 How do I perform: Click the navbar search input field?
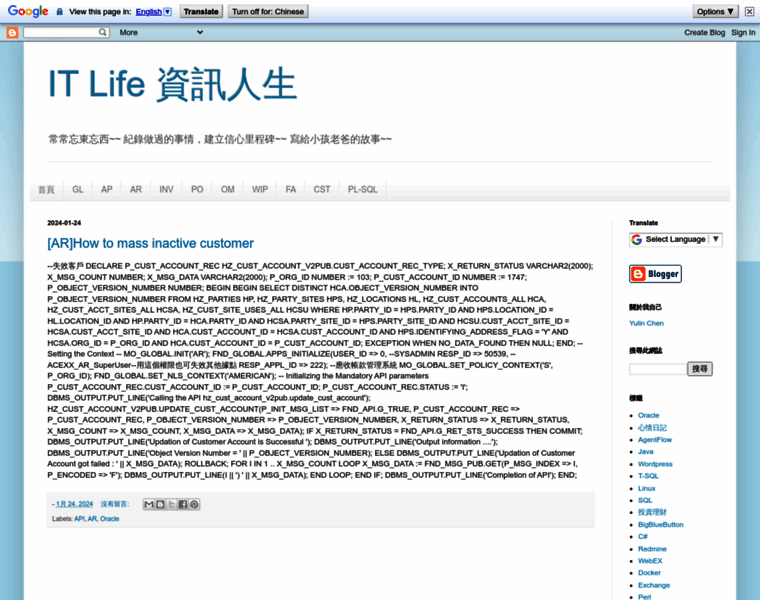pyautogui.click(x=61, y=32)
